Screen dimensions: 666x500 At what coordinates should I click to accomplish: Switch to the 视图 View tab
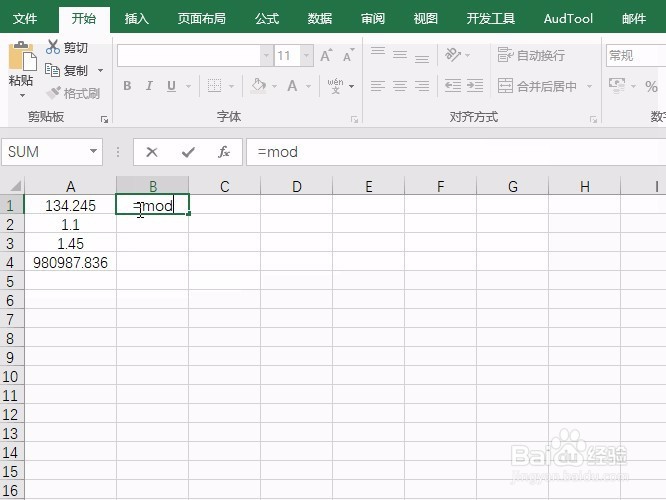[x=426, y=19]
